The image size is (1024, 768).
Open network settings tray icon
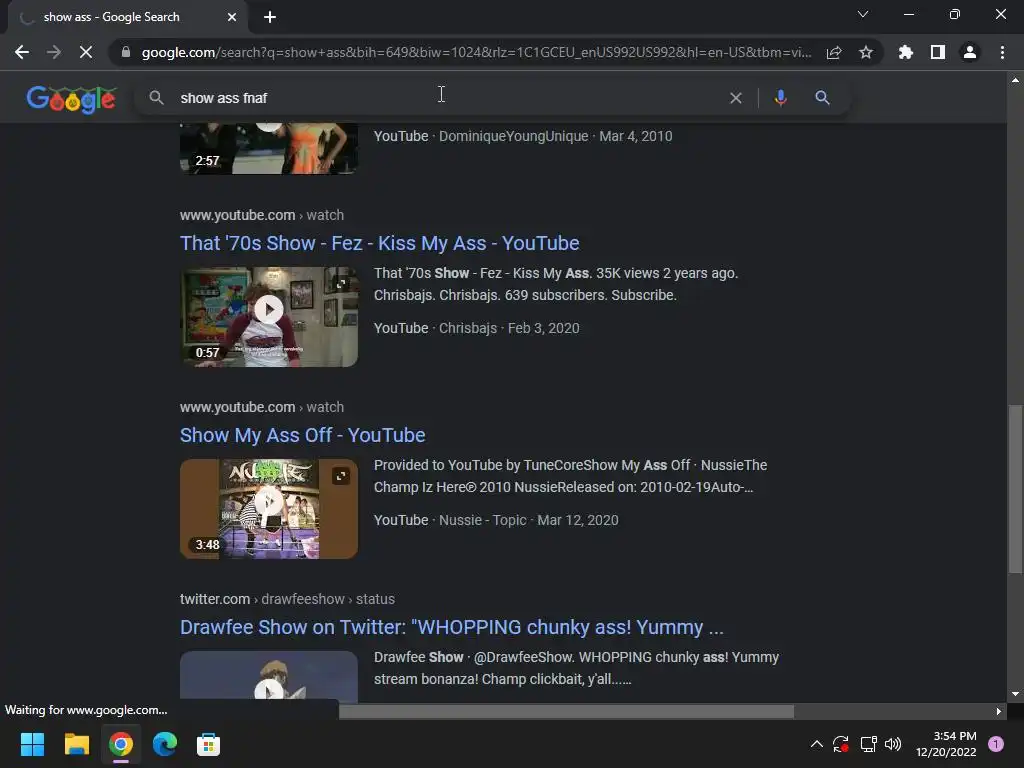tap(868, 744)
